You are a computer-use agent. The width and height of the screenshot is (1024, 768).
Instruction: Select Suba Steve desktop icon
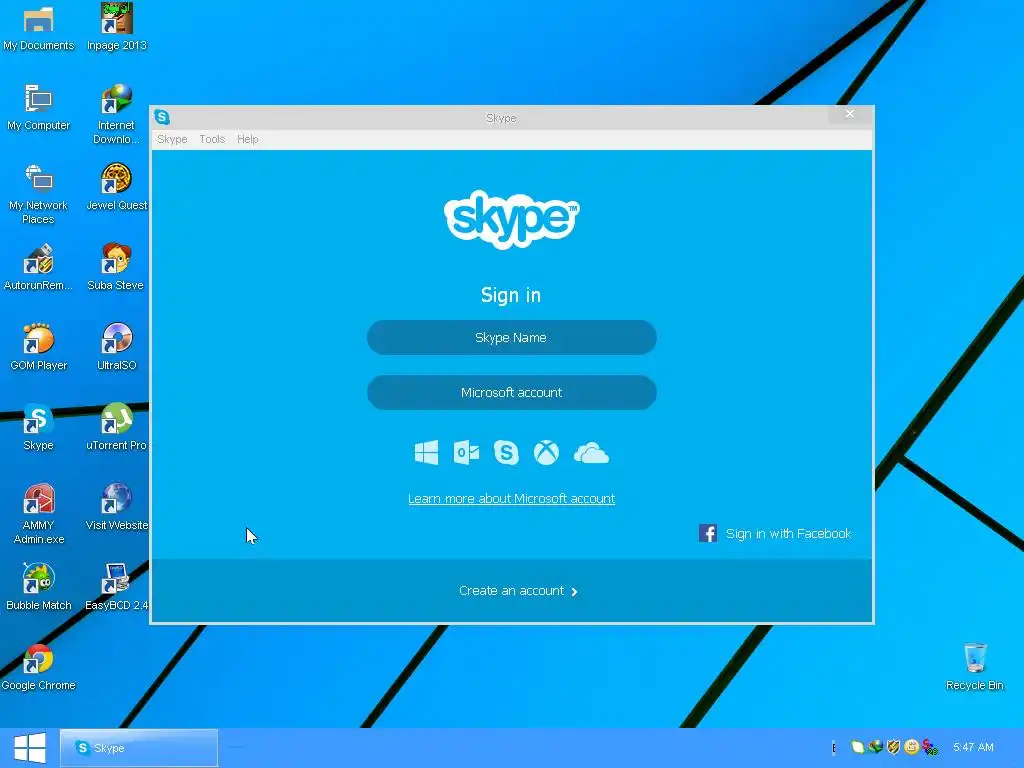116,268
